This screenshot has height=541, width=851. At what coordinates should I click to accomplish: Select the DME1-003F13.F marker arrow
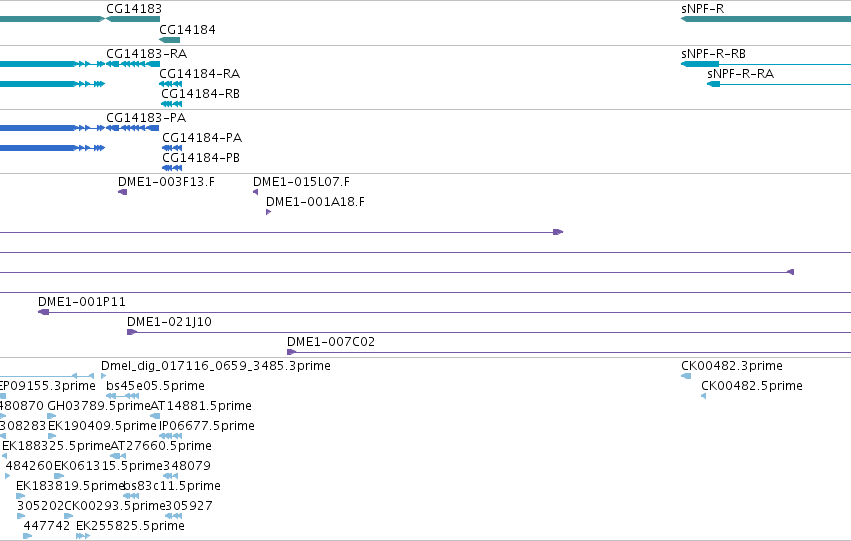click(x=123, y=192)
